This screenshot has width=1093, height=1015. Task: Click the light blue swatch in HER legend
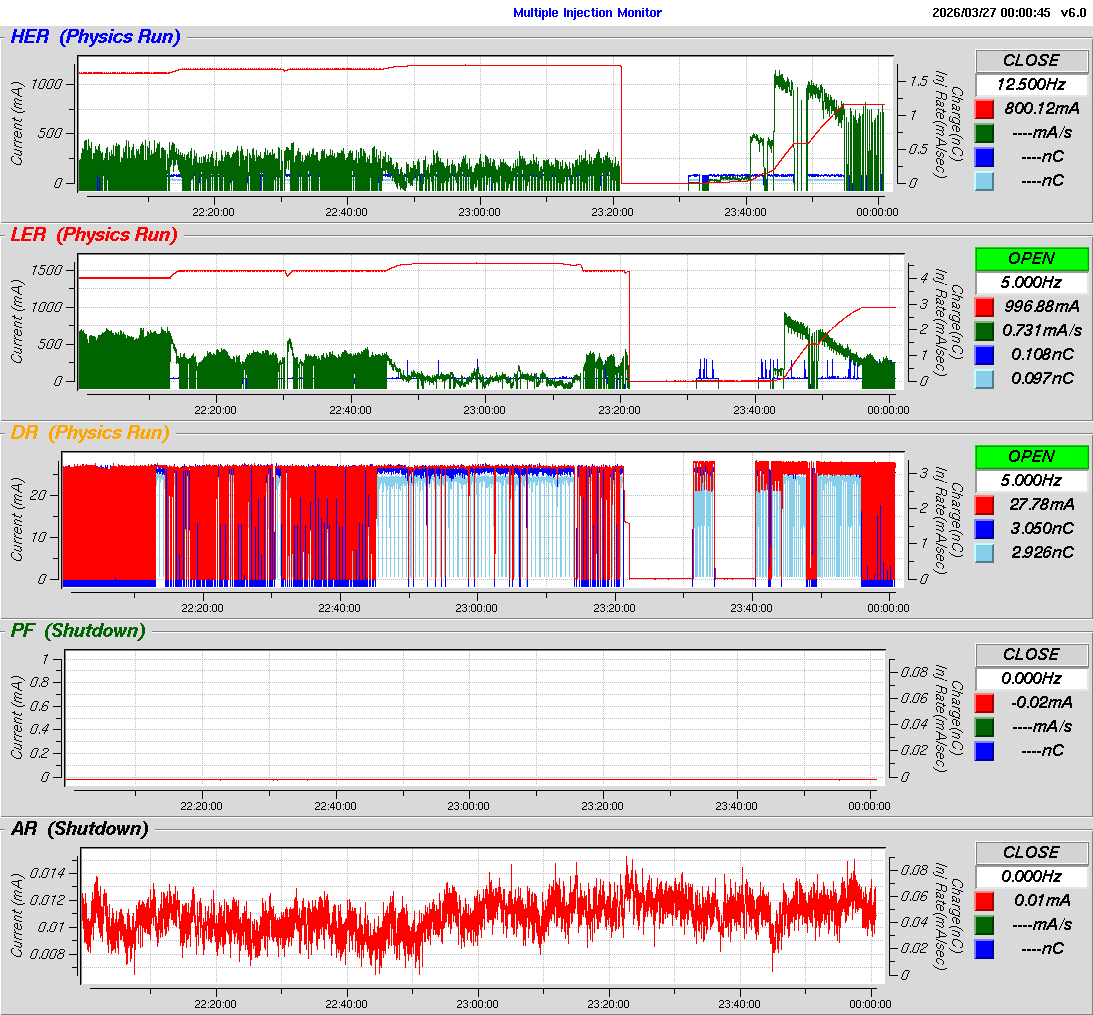pos(984,180)
